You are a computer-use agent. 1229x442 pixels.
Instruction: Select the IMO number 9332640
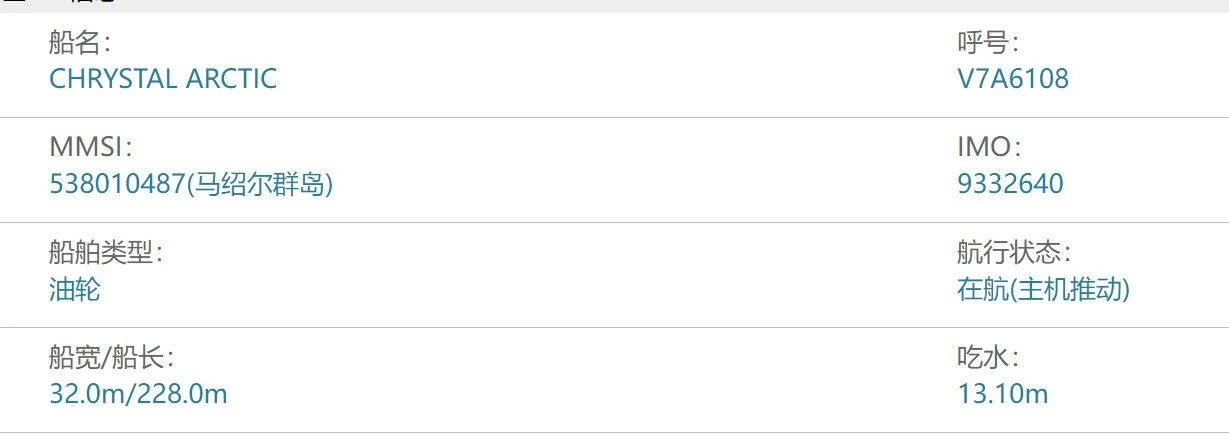point(1010,184)
